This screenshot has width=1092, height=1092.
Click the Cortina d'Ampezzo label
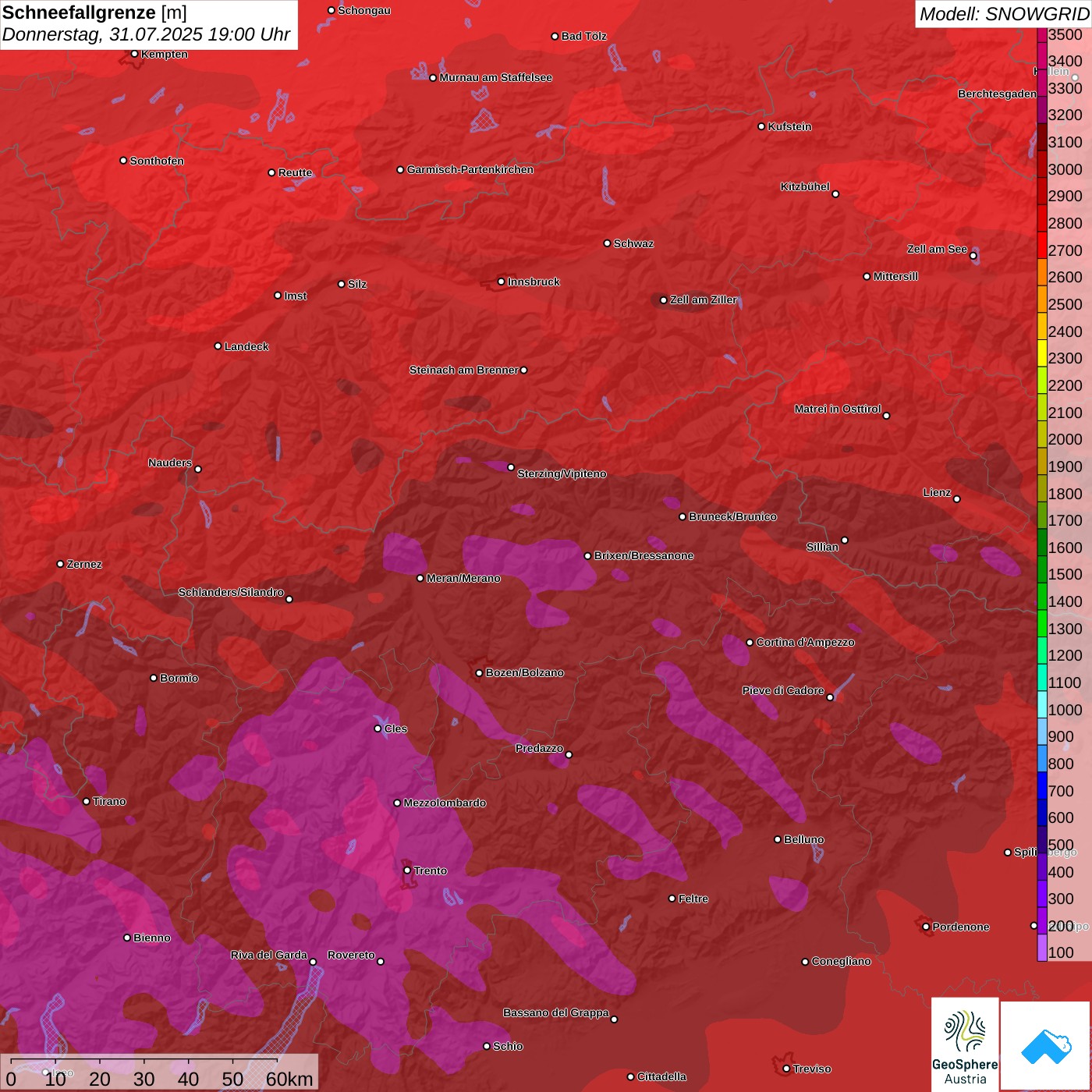pyautogui.click(x=805, y=642)
